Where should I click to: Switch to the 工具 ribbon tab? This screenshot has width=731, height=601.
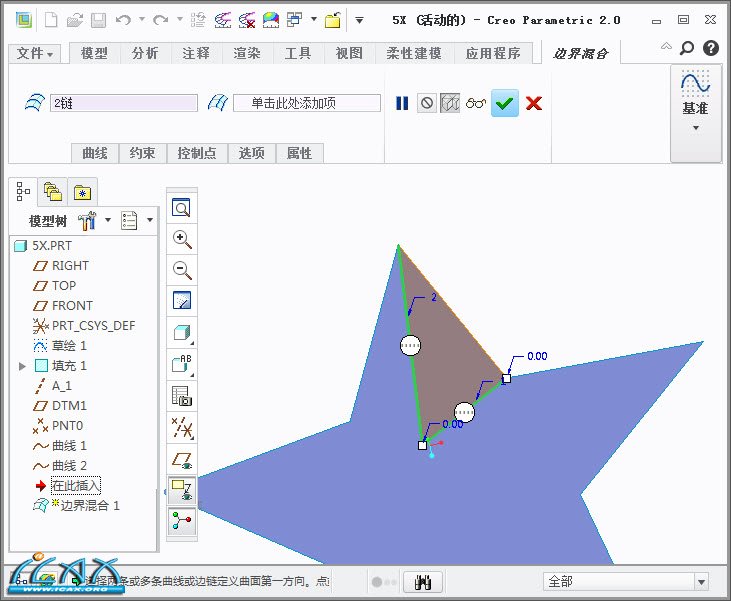pyautogui.click(x=298, y=53)
